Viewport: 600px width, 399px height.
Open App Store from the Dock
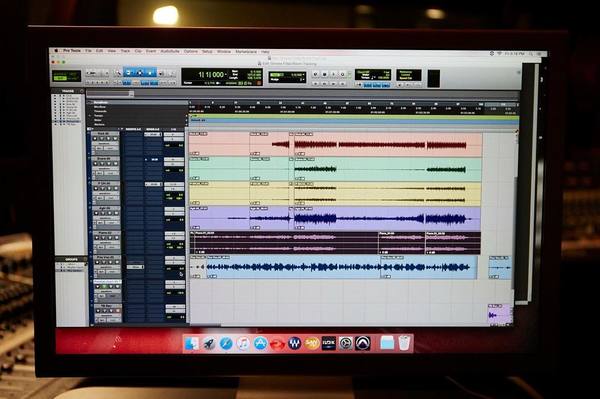tap(260, 343)
